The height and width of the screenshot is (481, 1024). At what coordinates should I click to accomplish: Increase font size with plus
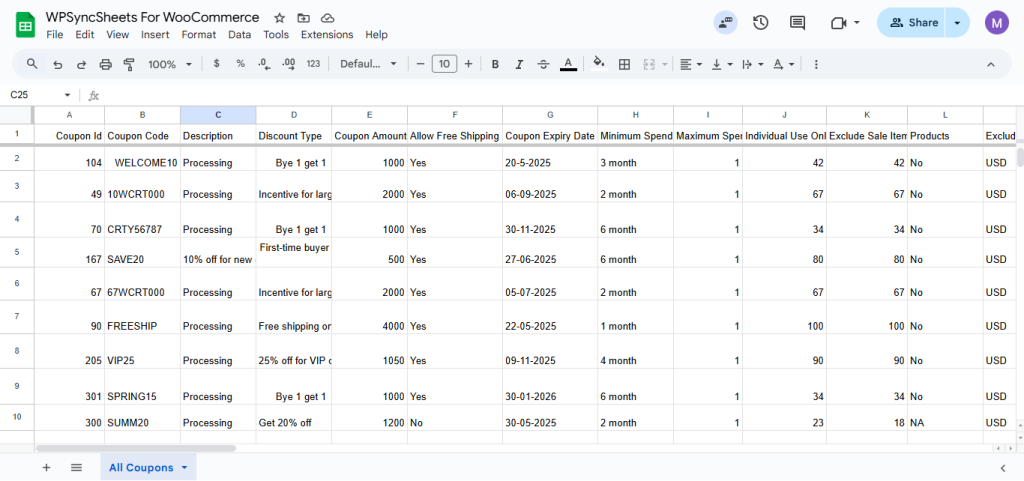pos(468,64)
